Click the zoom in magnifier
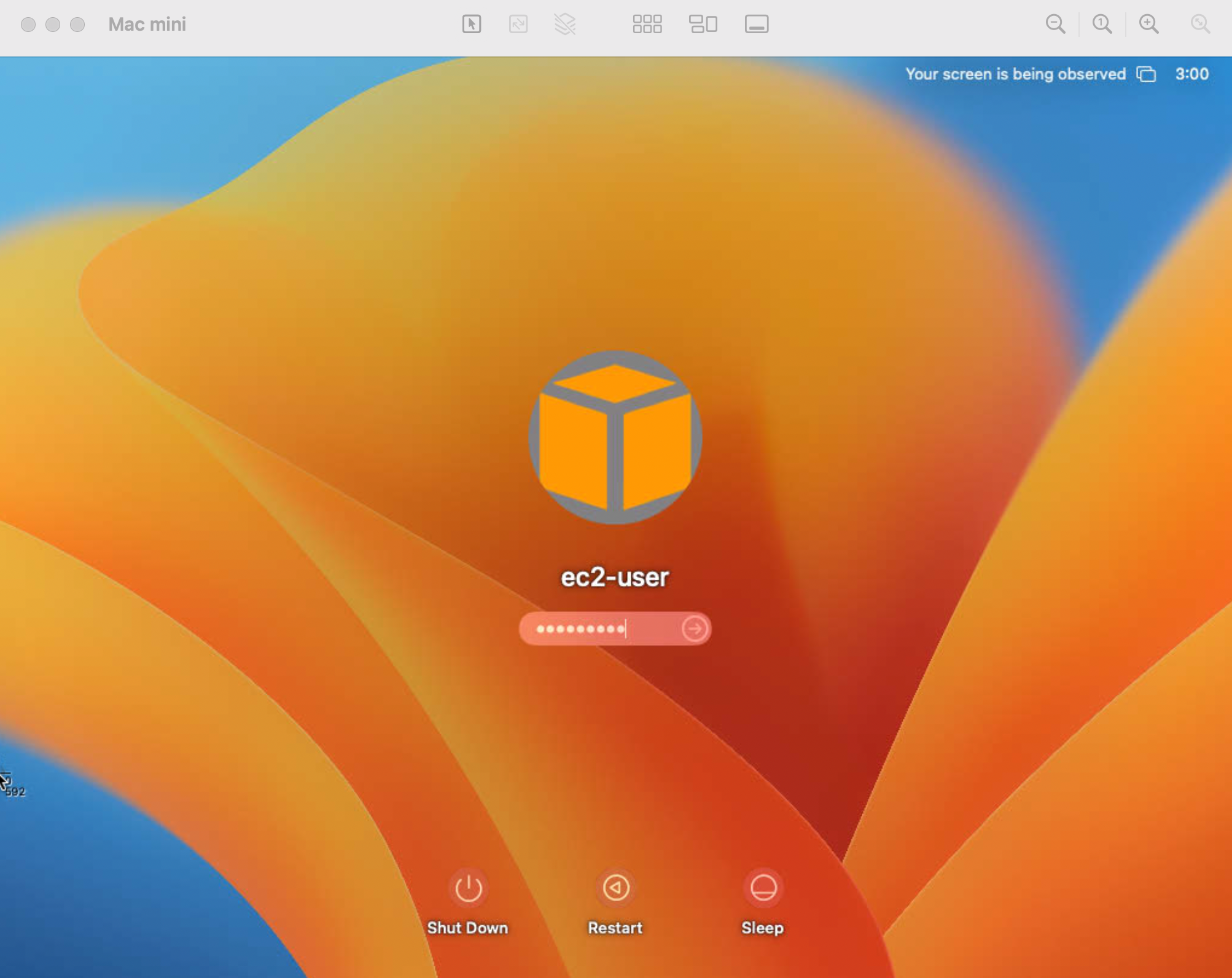Viewport: 1232px width, 978px height. coord(1148,24)
